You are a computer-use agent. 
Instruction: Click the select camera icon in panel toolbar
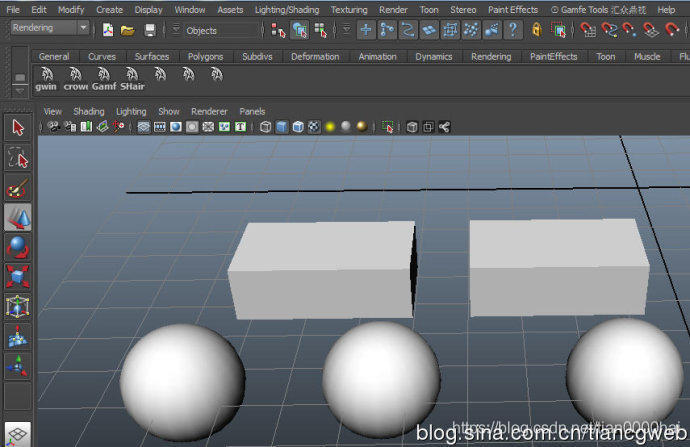(x=54, y=127)
